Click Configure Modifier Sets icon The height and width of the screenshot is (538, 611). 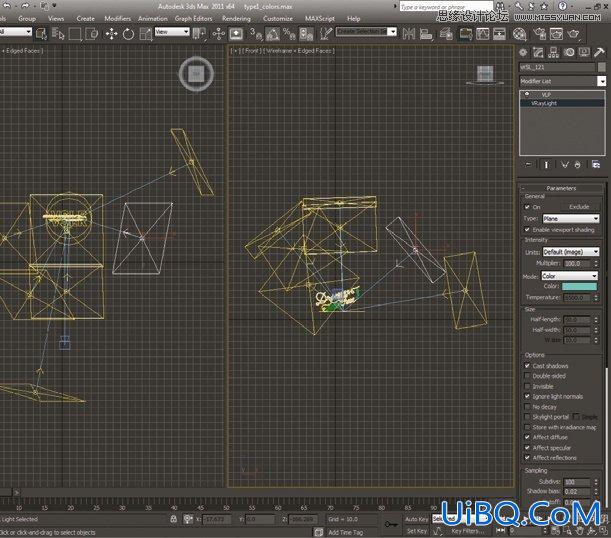point(596,165)
